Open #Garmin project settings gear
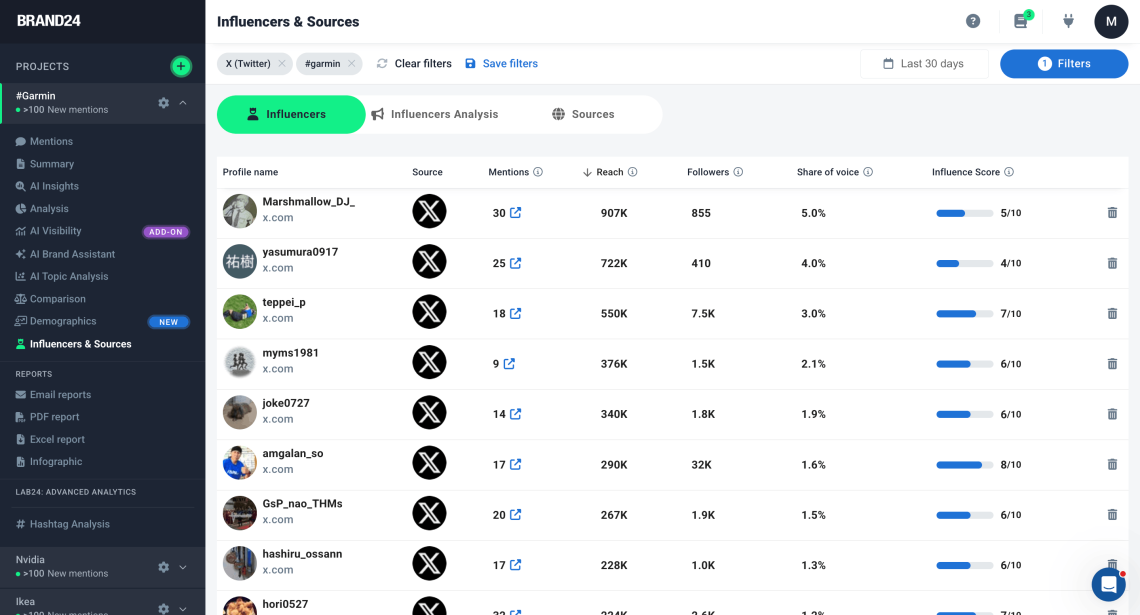The image size is (1140, 615). point(164,103)
